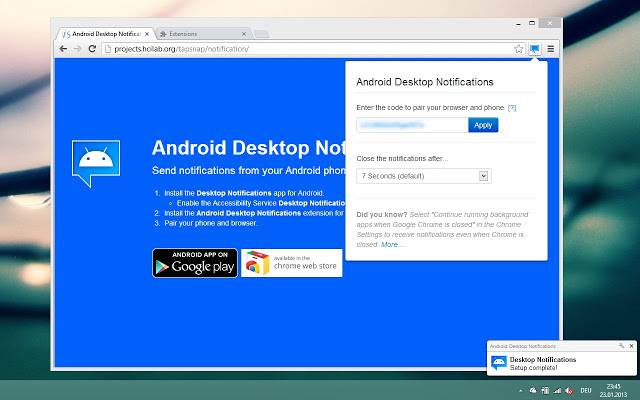
Task: Click the Android Desktop Notifications popup heading
Action: [x=425, y=82]
